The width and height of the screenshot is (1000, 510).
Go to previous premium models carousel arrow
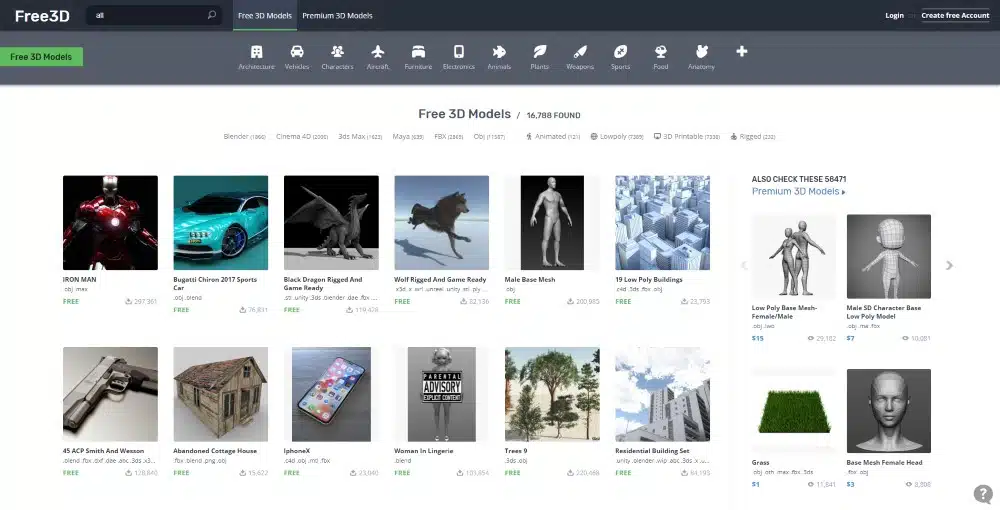pos(744,265)
